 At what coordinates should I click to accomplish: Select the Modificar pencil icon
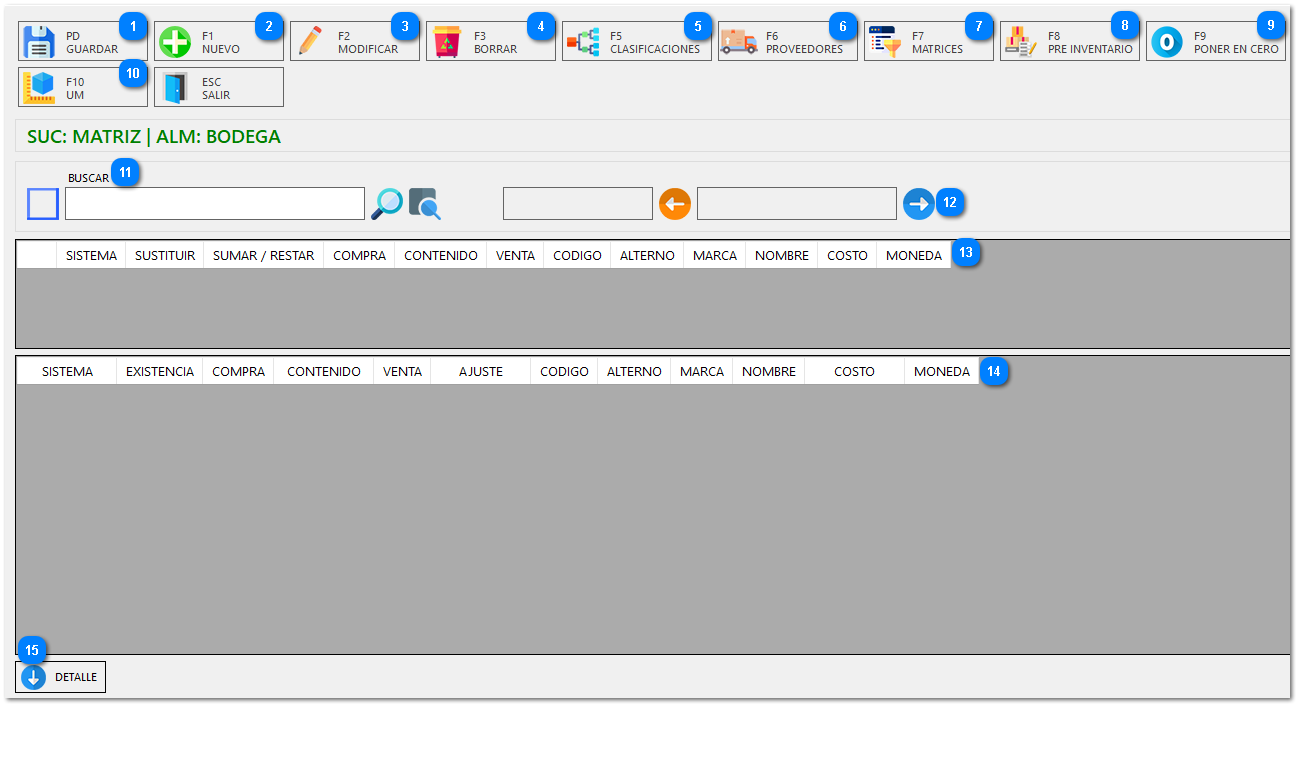(x=311, y=42)
